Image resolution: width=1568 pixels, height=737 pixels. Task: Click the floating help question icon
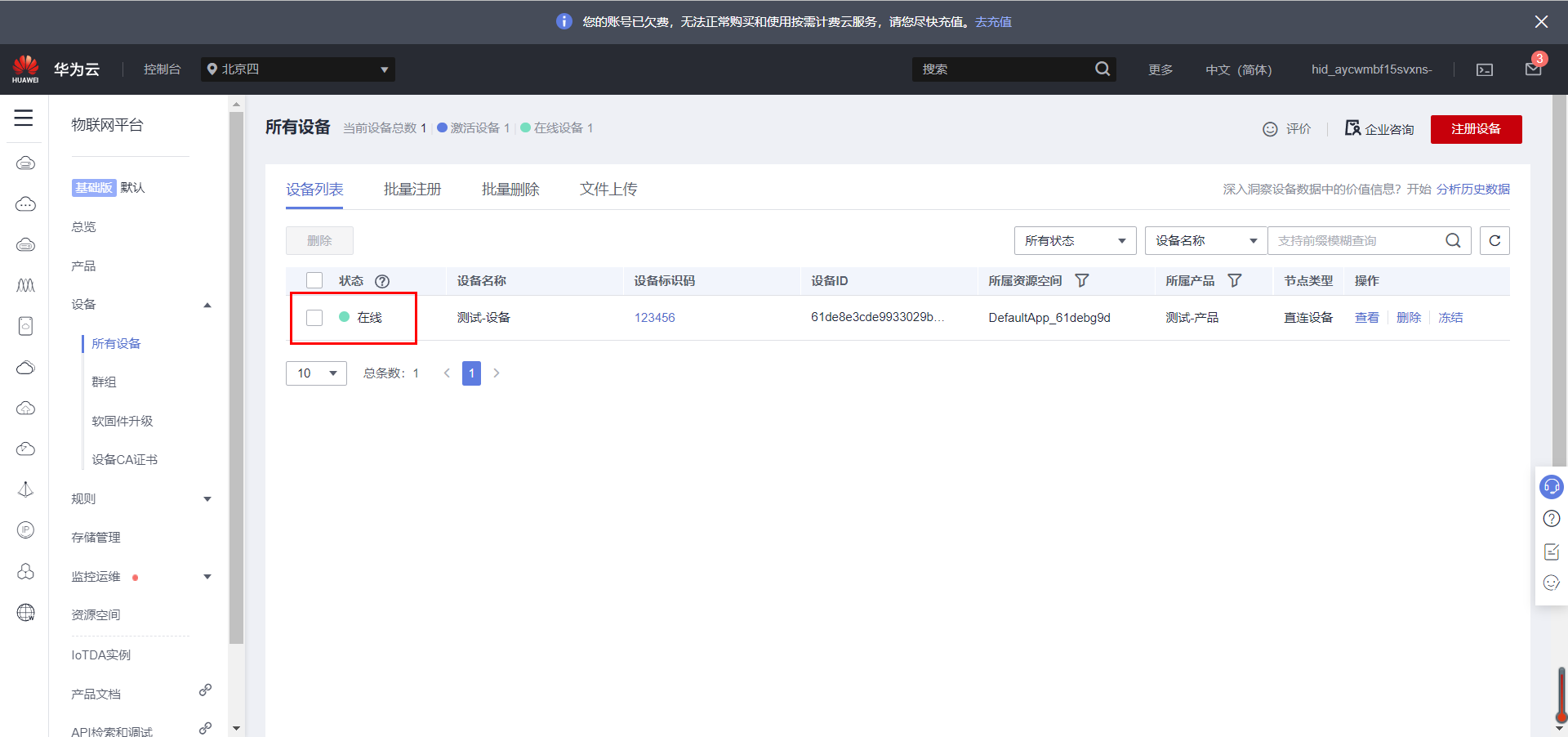pos(1552,519)
